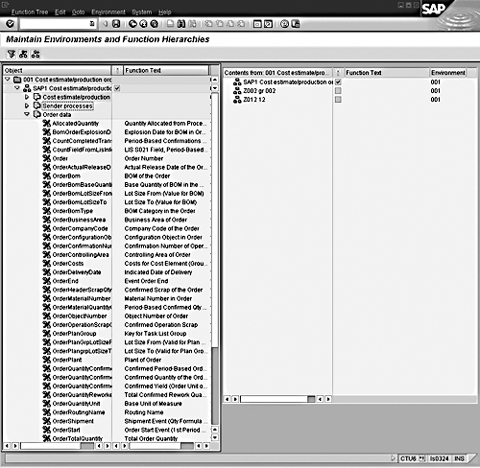The width and height of the screenshot is (480, 468).
Task: Click the Help question mark icon
Action: (284, 24)
